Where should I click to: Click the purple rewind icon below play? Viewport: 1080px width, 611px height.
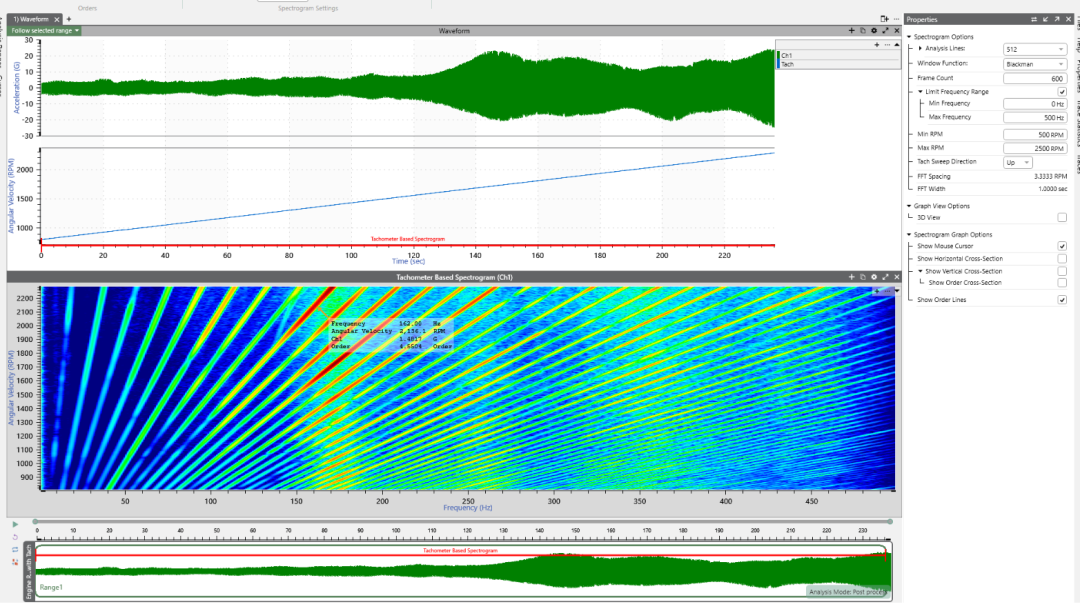click(x=15, y=537)
